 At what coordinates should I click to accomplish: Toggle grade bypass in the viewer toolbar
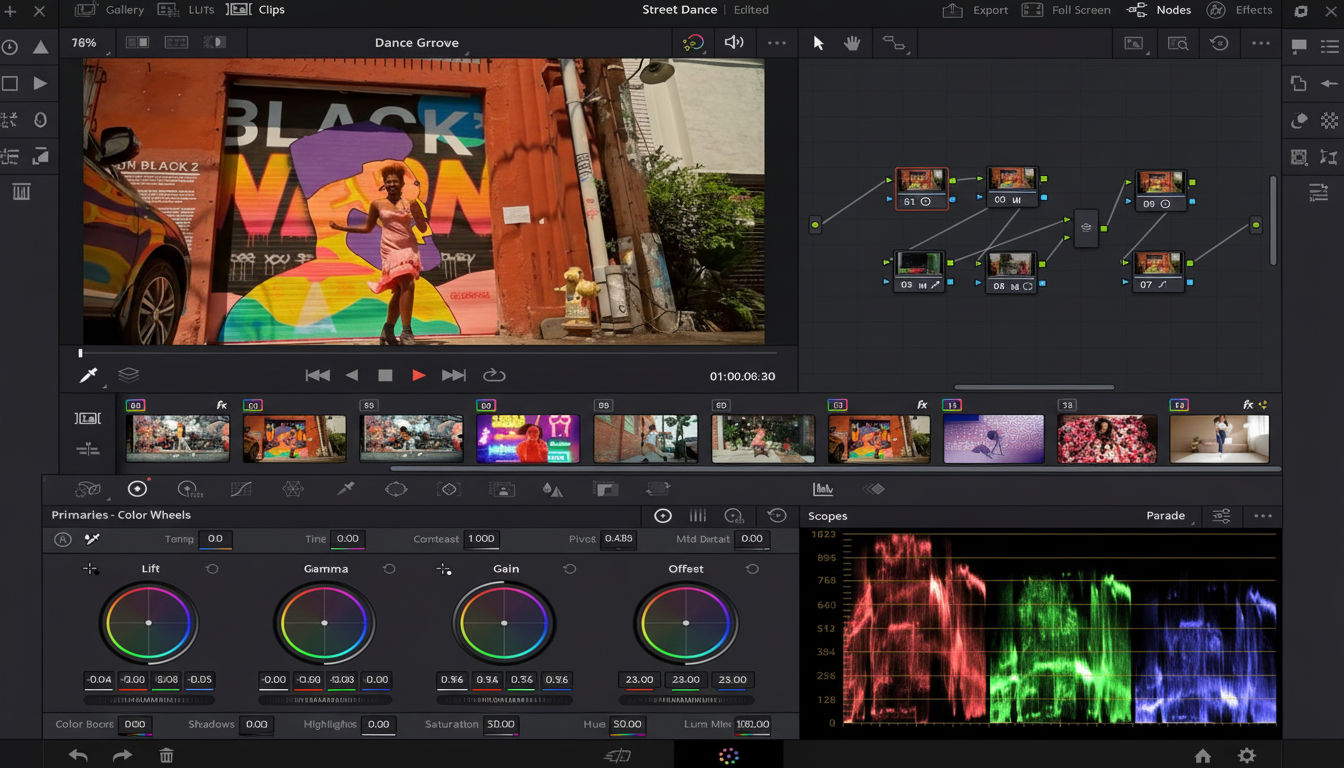pyautogui.click(x=694, y=43)
